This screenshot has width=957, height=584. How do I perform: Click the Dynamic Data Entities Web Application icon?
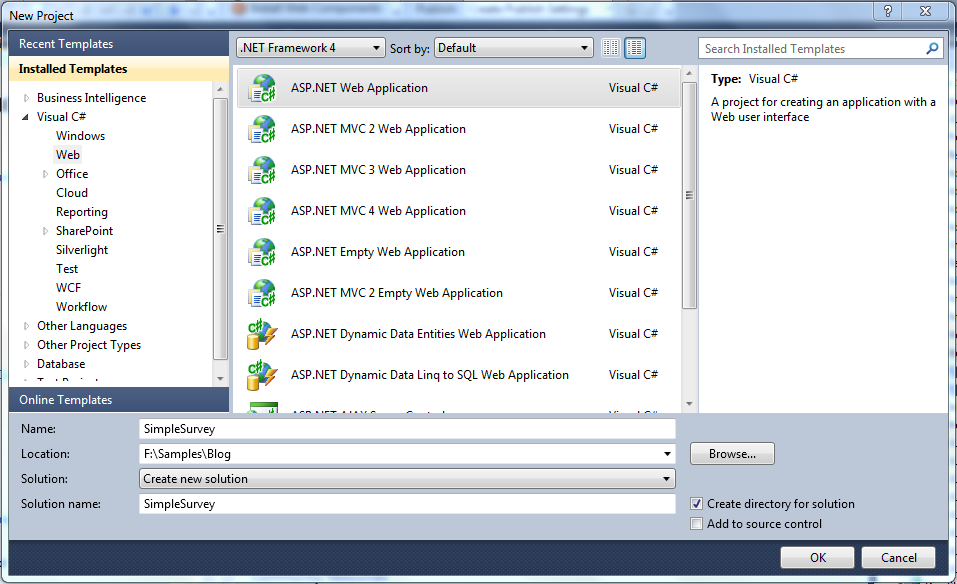(262, 334)
